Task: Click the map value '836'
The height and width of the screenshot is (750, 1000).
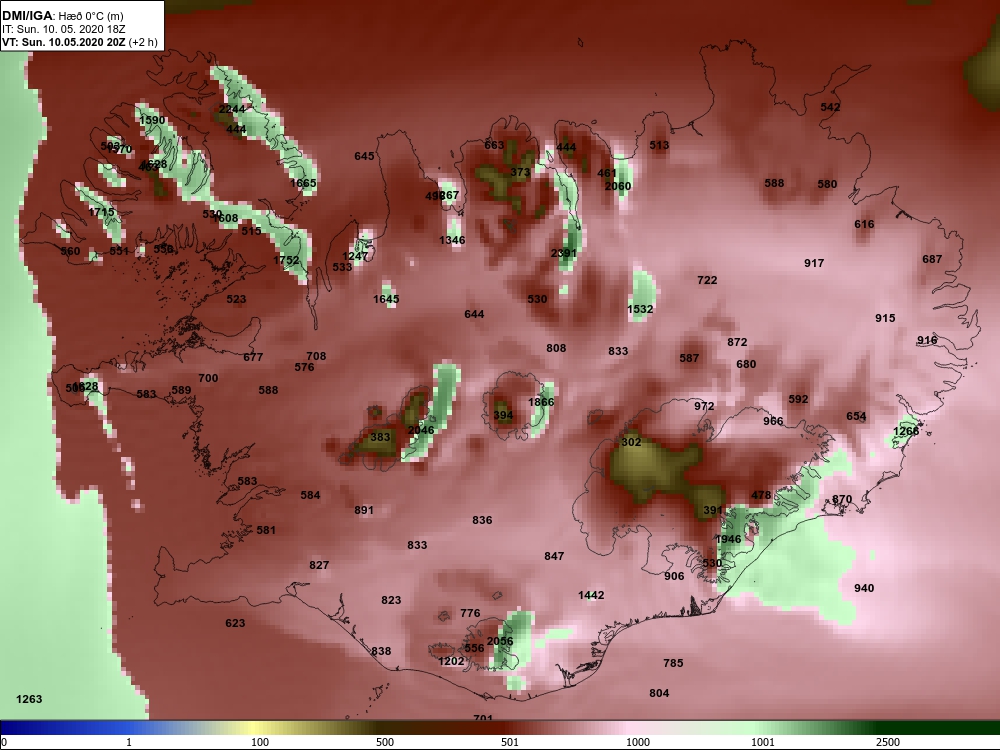Action: click(x=482, y=521)
